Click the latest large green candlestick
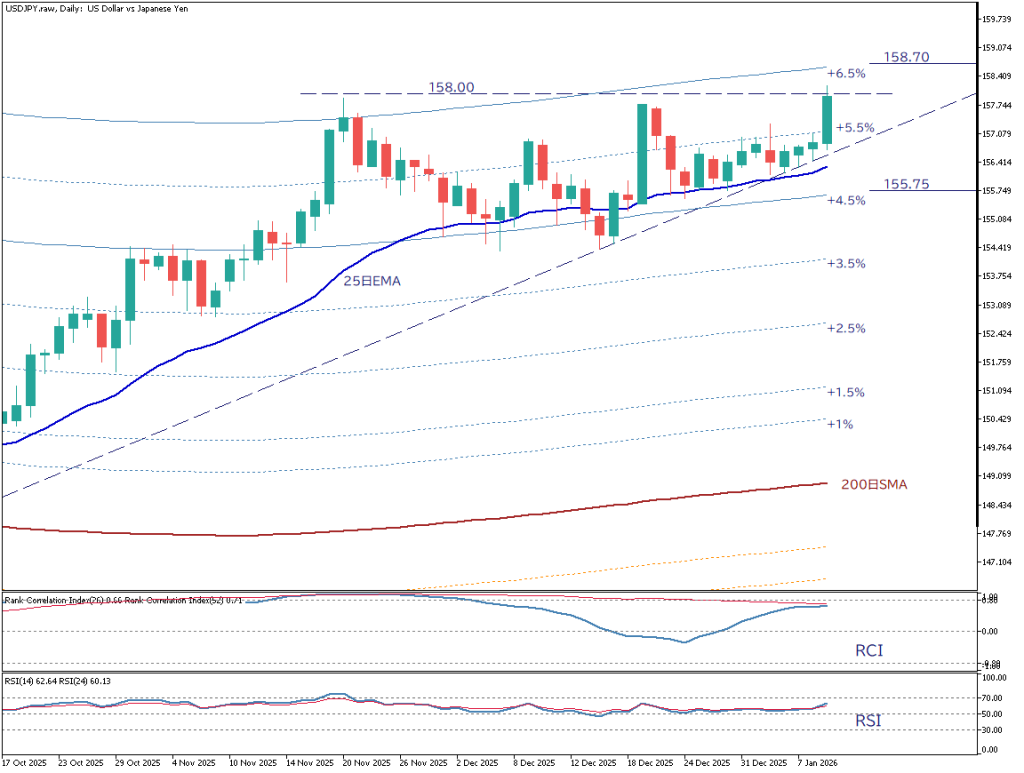 click(827, 113)
